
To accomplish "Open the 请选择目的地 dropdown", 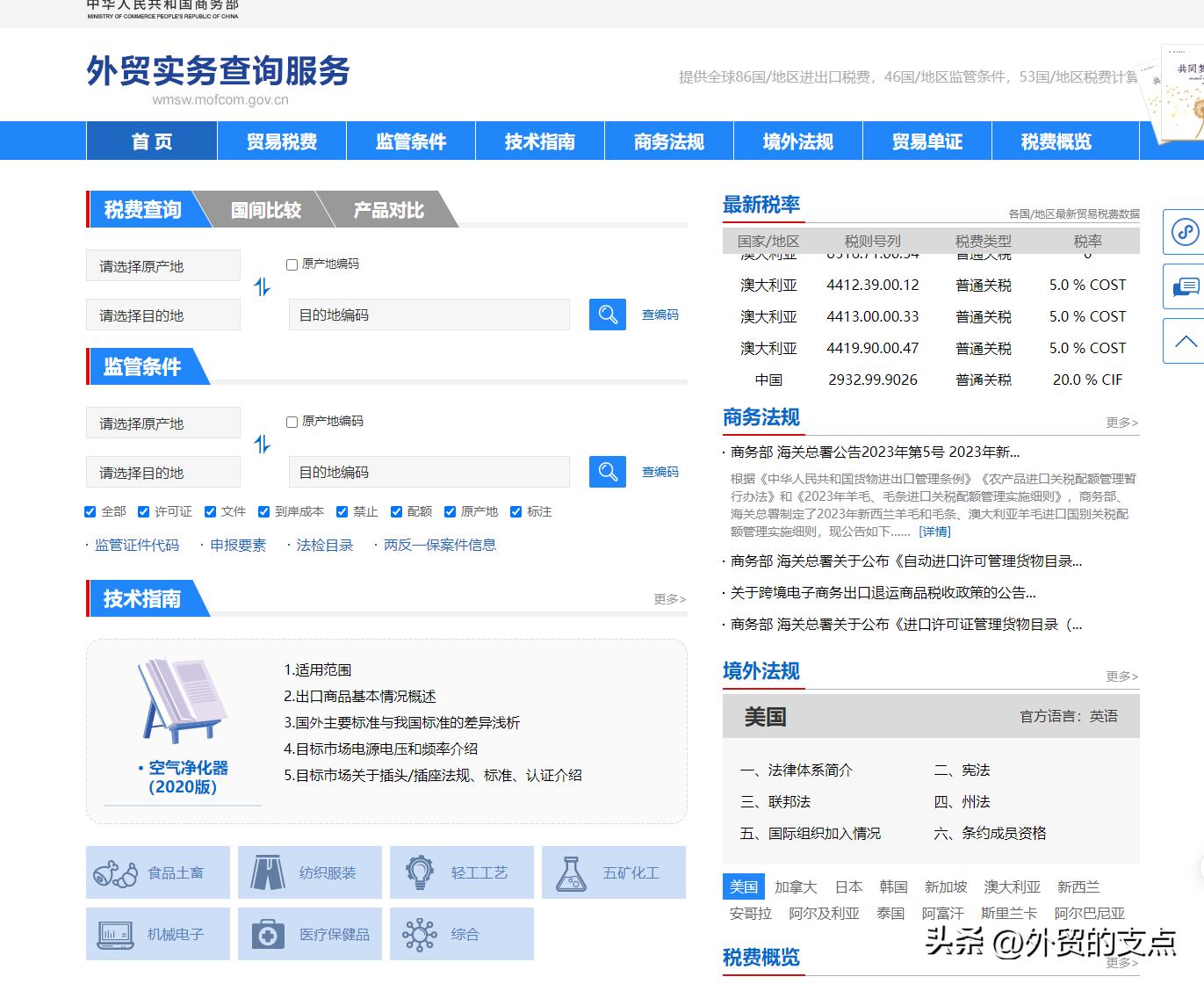I will pyautogui.click(x=162, y=314).
